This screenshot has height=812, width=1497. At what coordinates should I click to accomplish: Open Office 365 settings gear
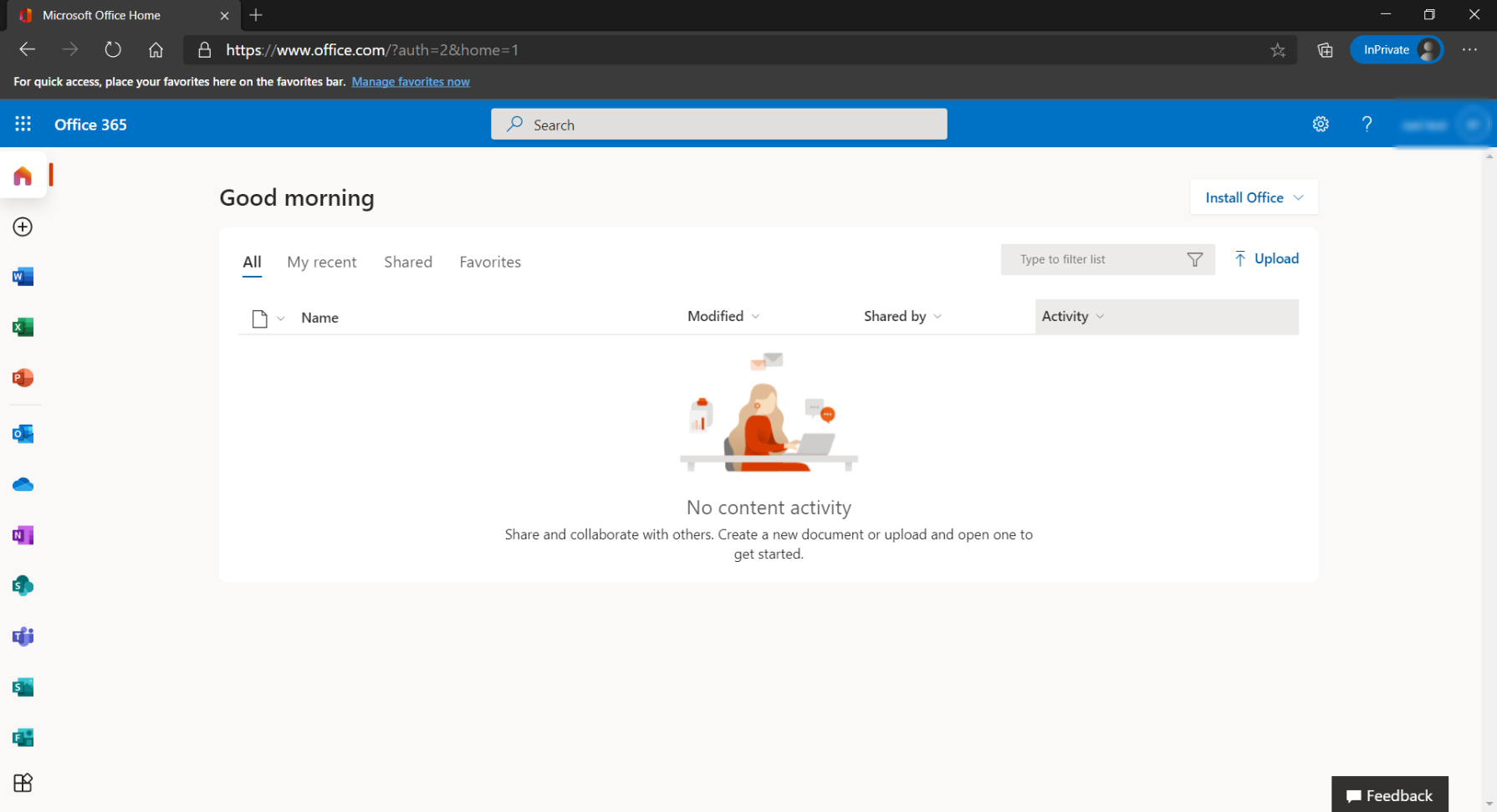pyautogui.click(x=1321, y=124)
